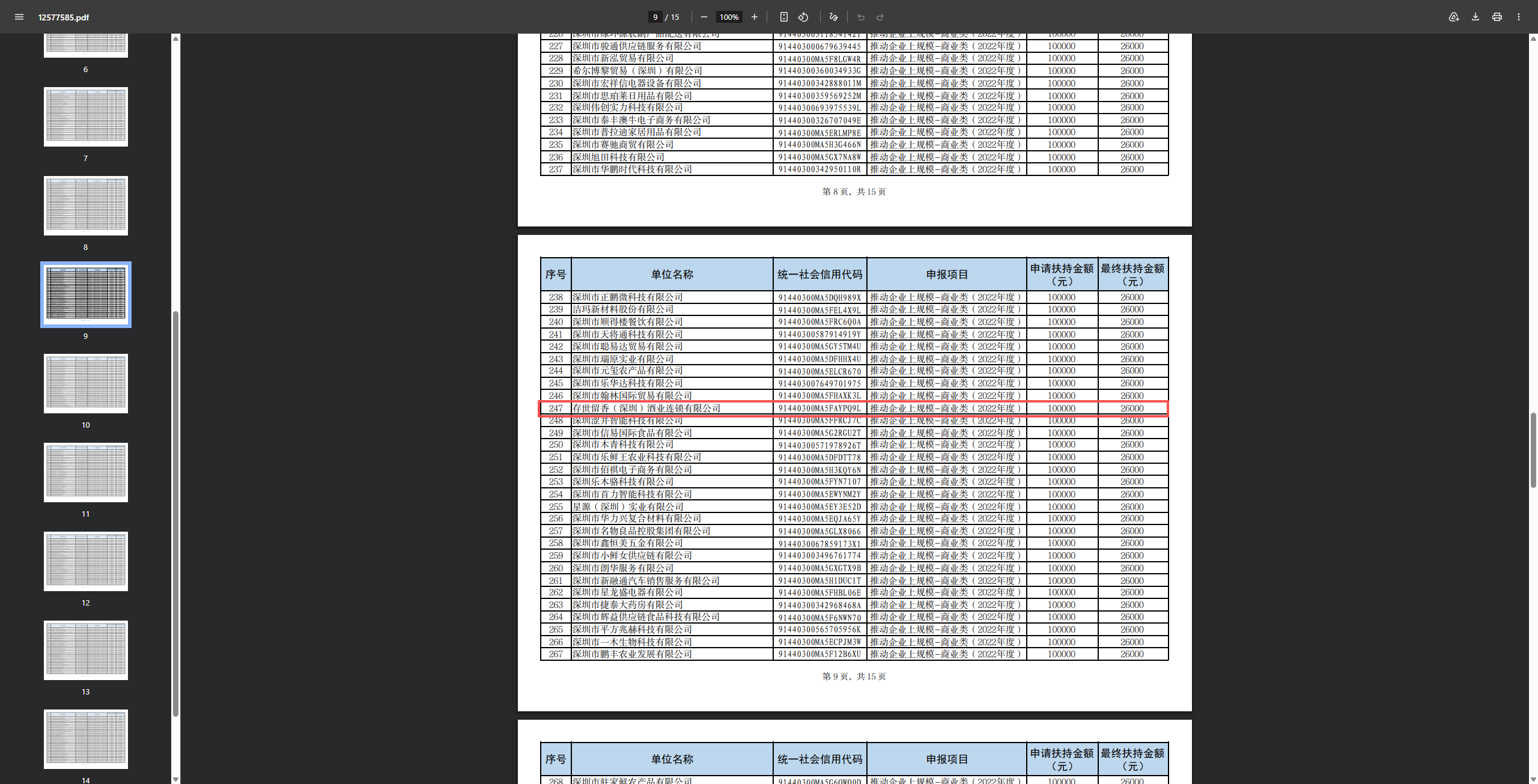The image size is (1538, 784).
Task: Click credit code 91440300587914919Y
Action: point(819,335)
